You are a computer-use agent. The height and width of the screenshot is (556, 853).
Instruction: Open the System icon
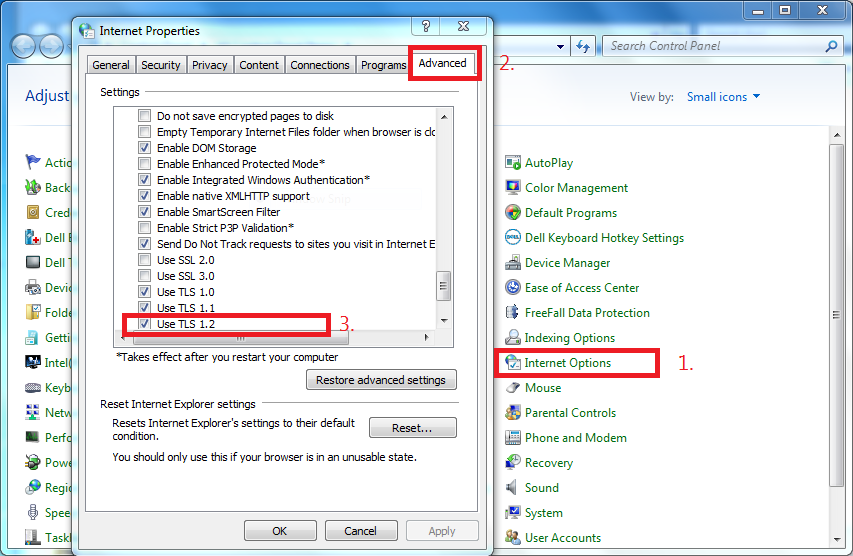click(x=512, y=512)
